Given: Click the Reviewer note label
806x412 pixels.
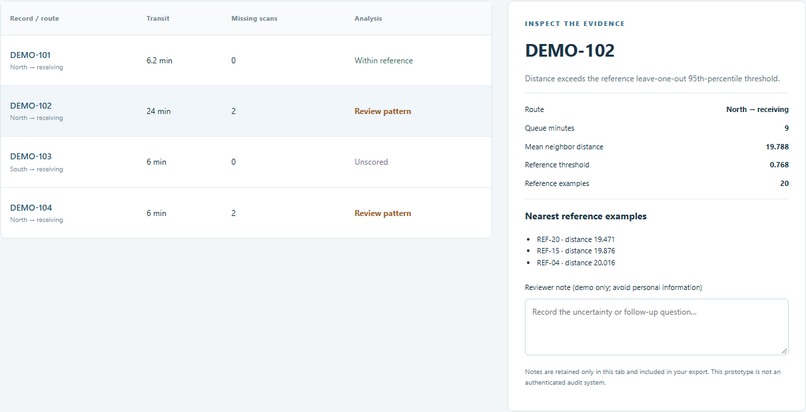Looking at the screenshot, I should pyautogui.click(x=613, y=287).
